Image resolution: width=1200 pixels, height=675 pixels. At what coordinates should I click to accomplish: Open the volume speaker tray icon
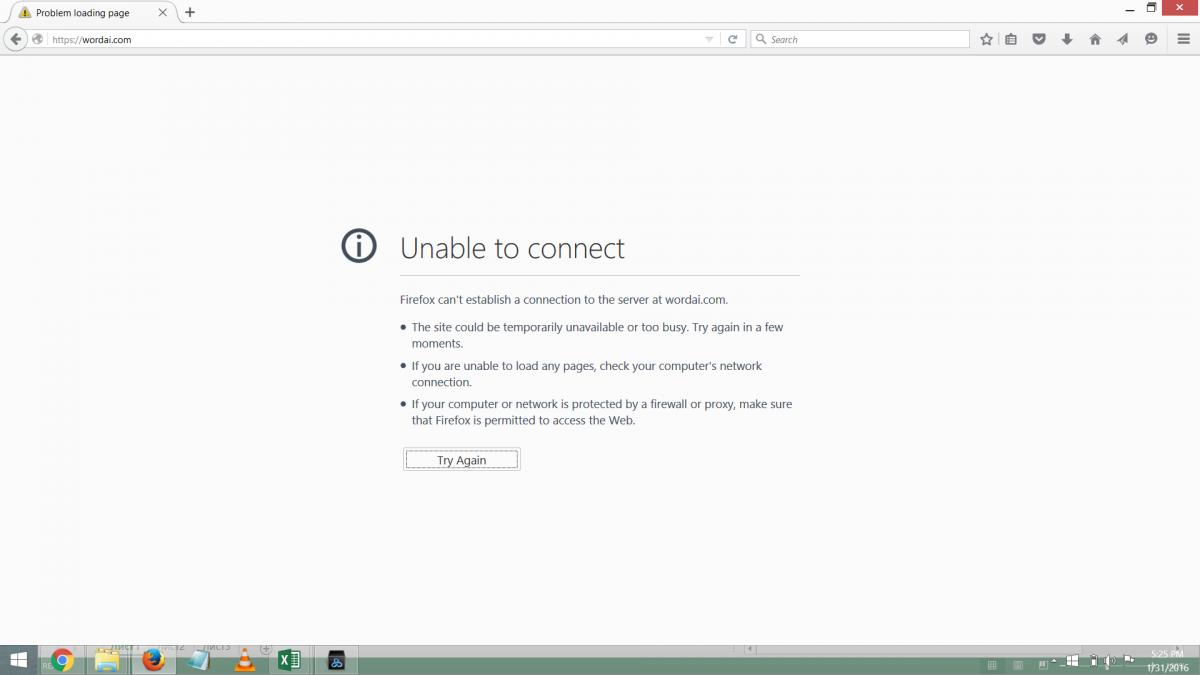(1110, 661)
